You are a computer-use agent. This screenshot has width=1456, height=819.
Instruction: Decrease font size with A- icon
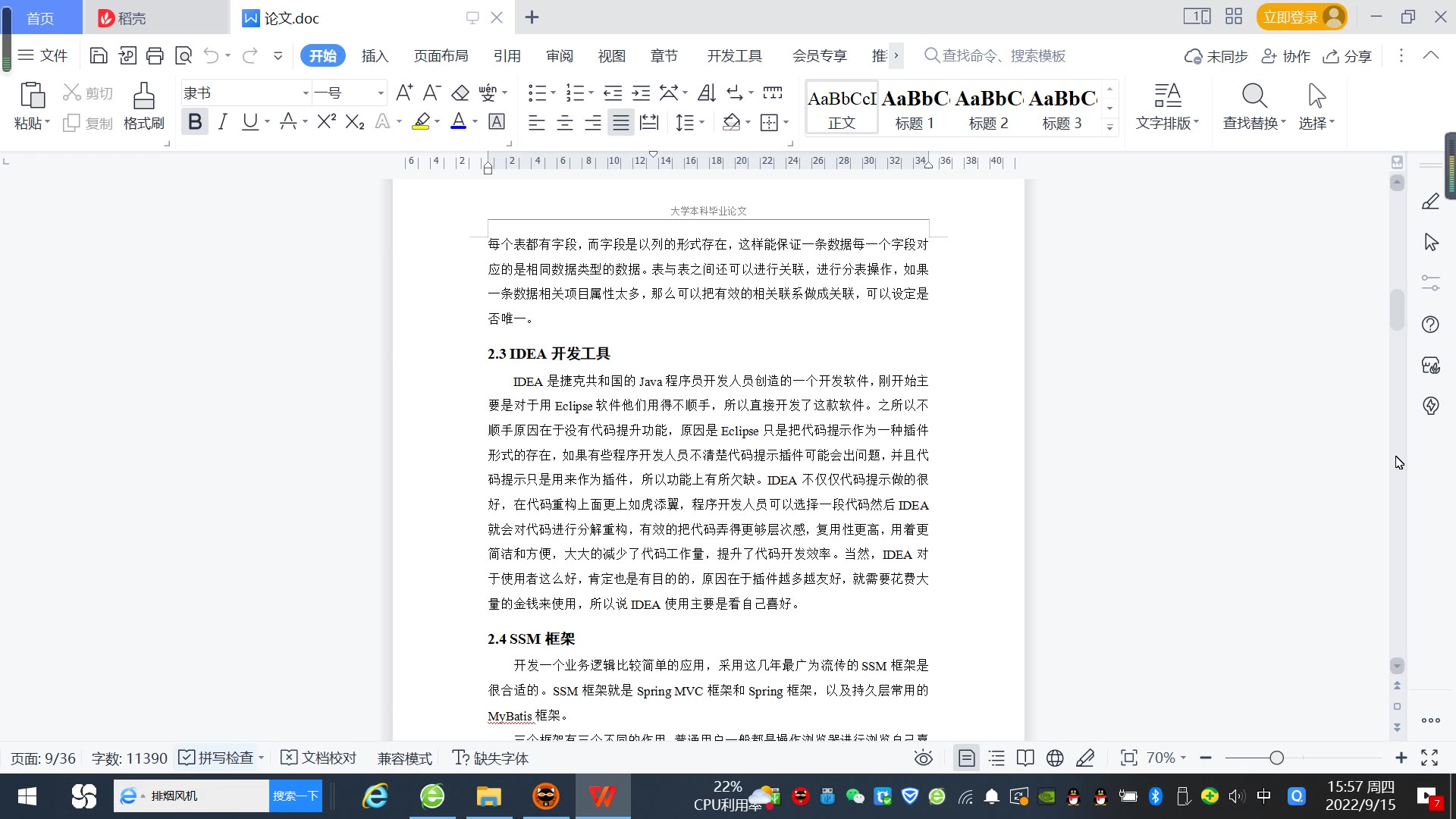click(431, 93)
